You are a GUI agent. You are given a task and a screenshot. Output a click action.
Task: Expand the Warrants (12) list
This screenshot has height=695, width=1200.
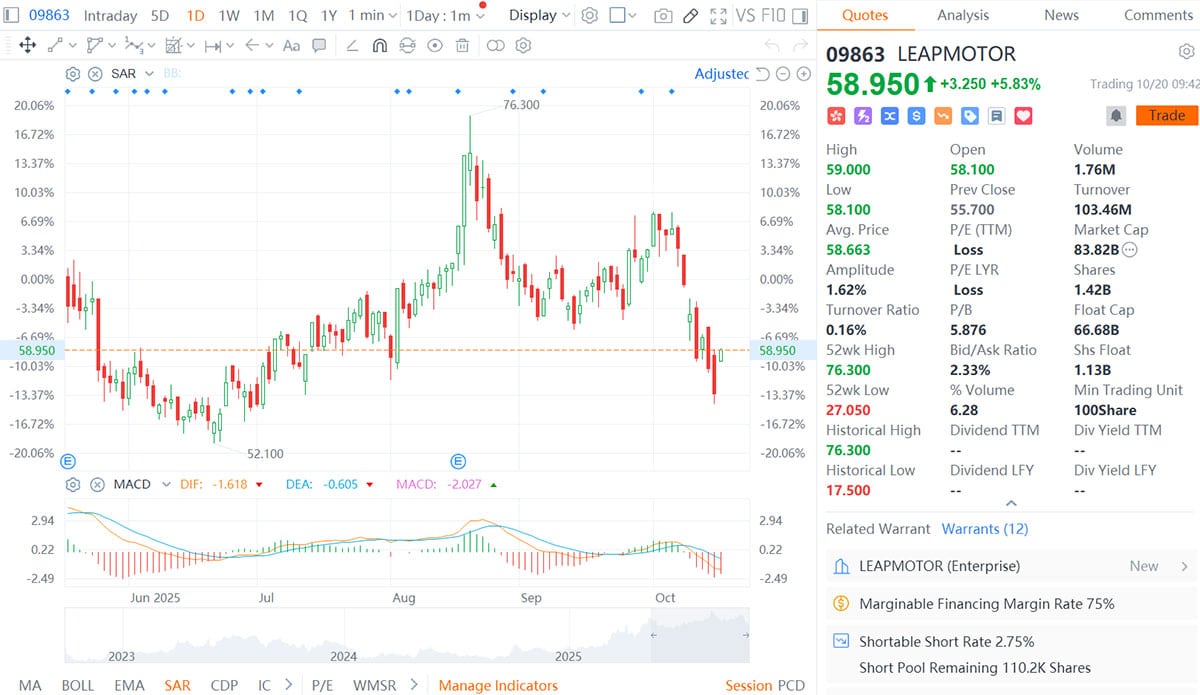coord(984,528)
